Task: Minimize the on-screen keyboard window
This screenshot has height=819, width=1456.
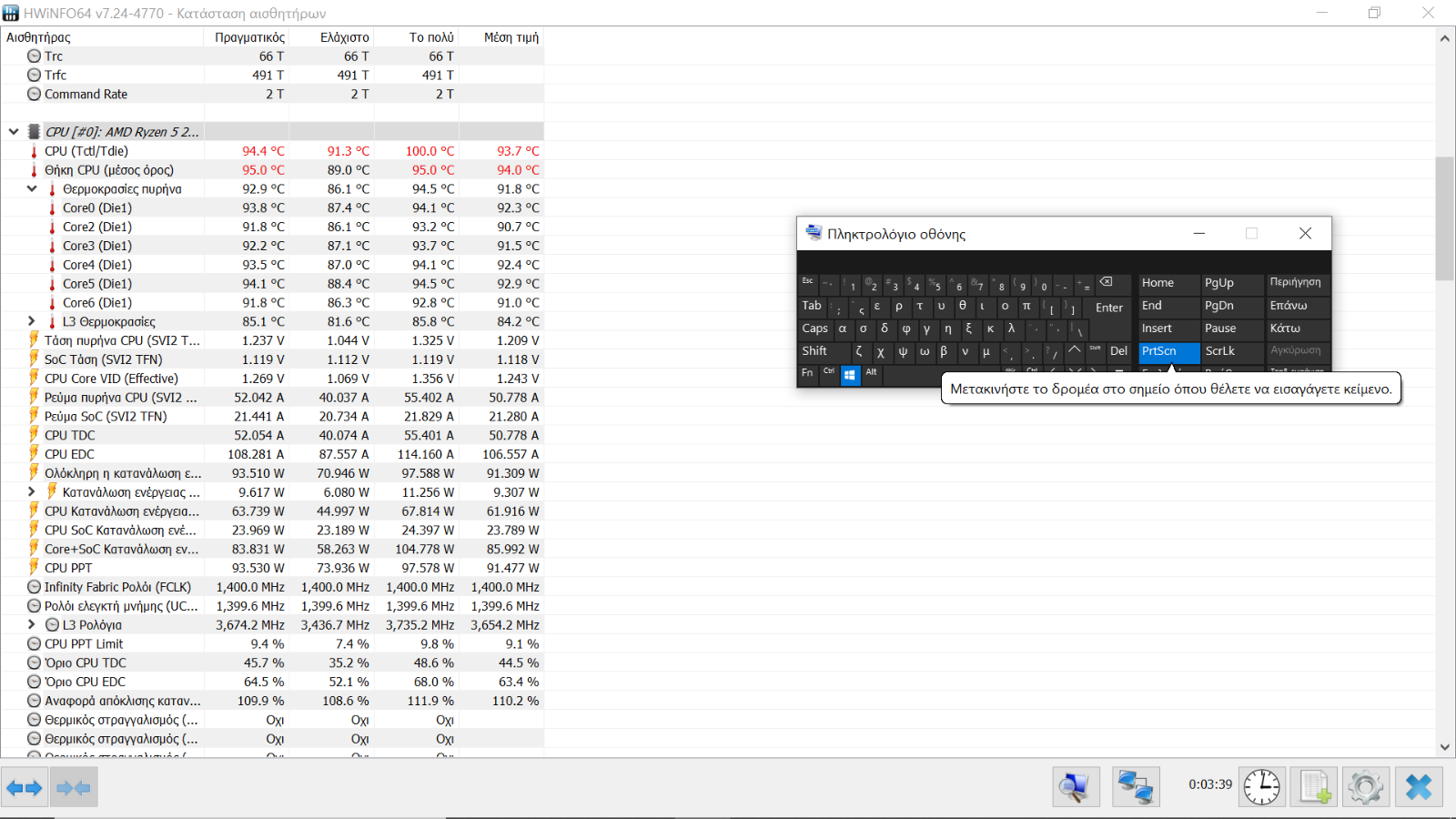Action: [1199, 234]
